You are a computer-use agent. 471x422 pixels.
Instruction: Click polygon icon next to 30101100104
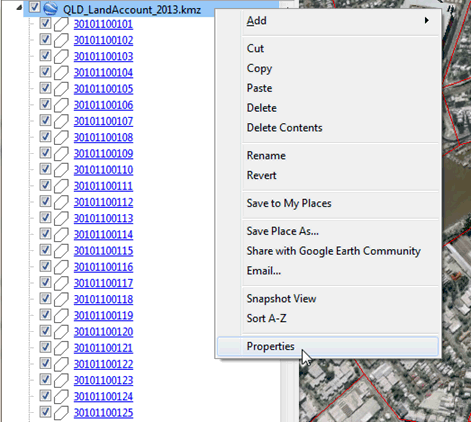61,73
